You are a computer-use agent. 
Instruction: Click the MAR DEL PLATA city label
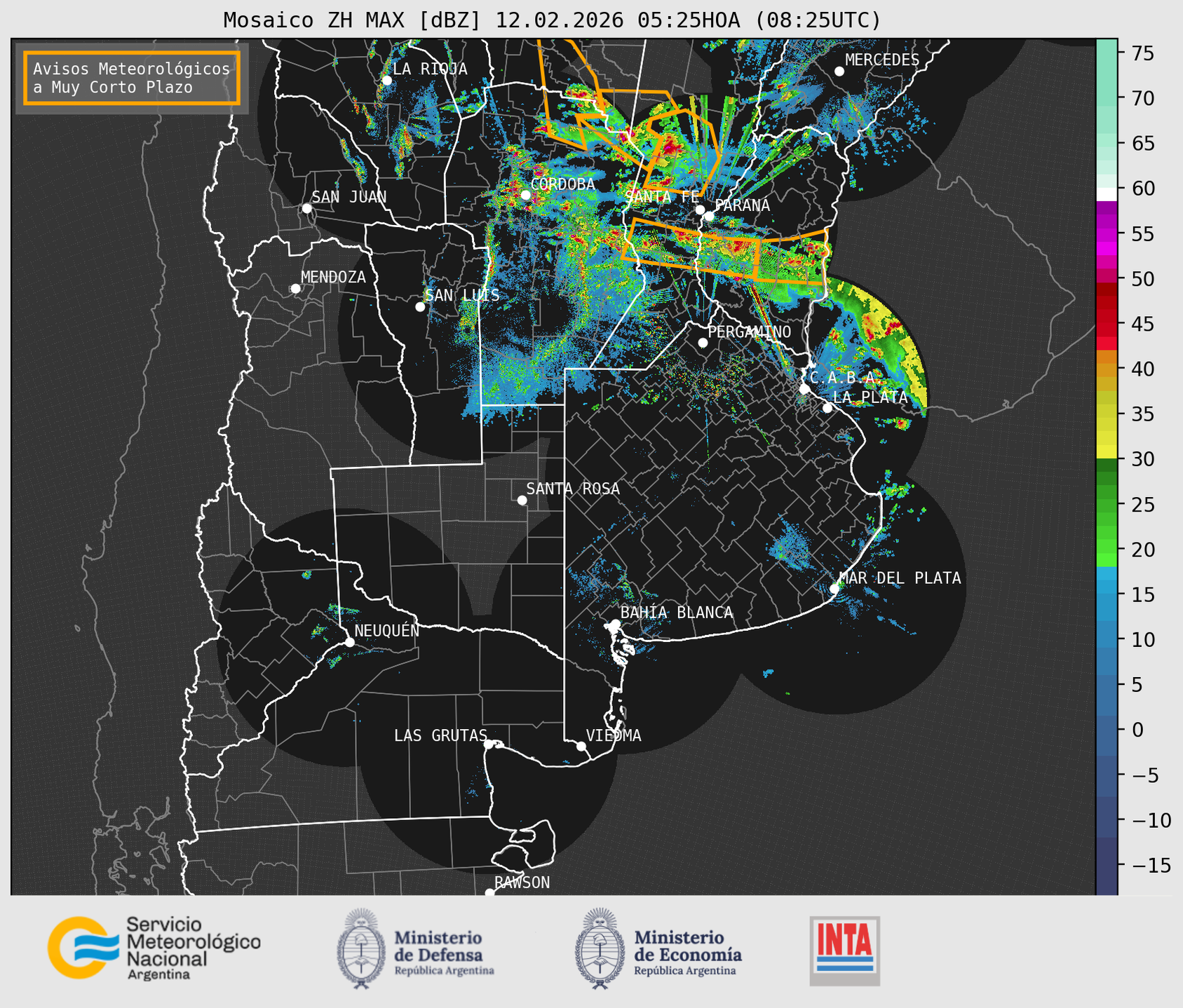click(900, 578)
